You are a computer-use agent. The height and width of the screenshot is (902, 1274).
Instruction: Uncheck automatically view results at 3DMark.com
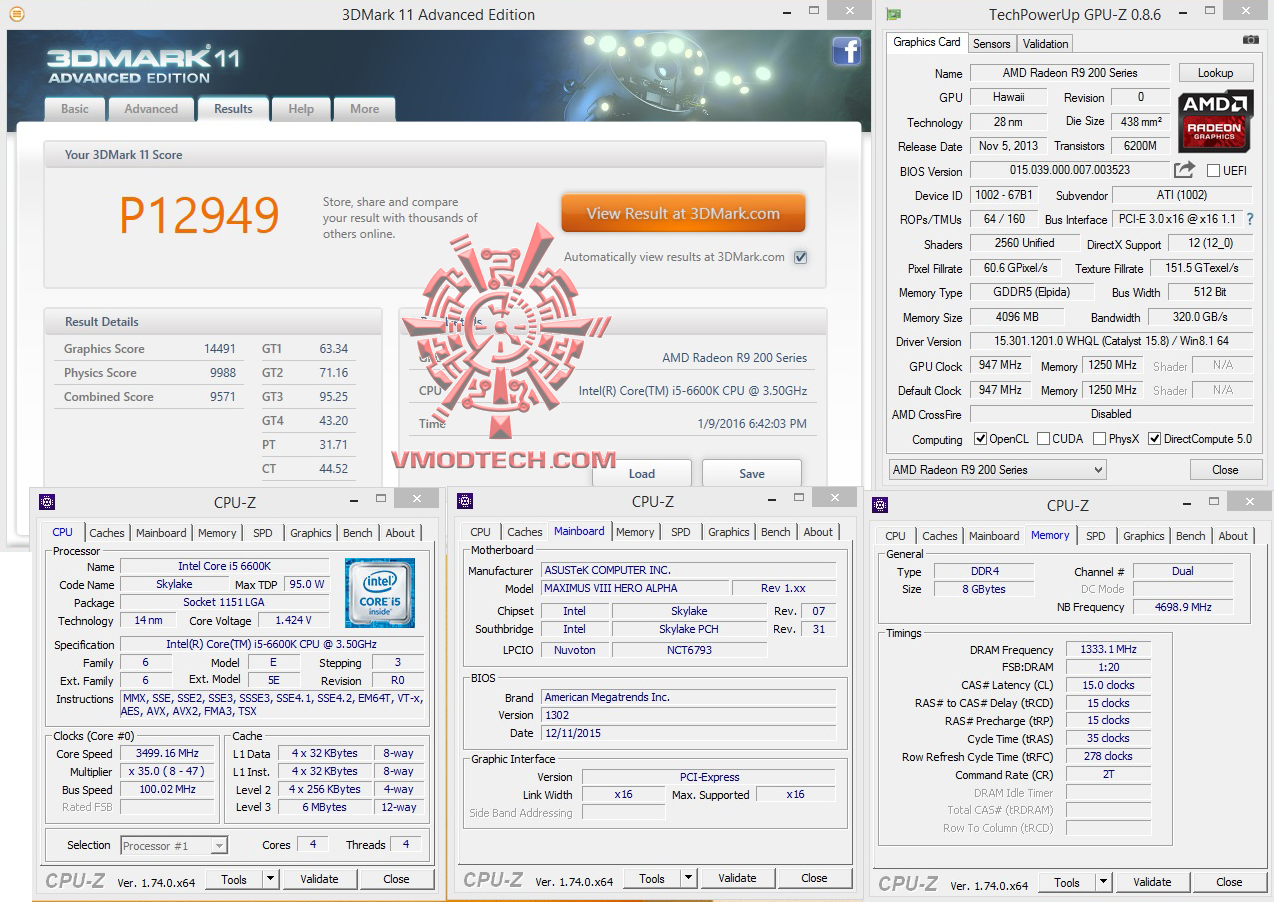tap(800, 257)
